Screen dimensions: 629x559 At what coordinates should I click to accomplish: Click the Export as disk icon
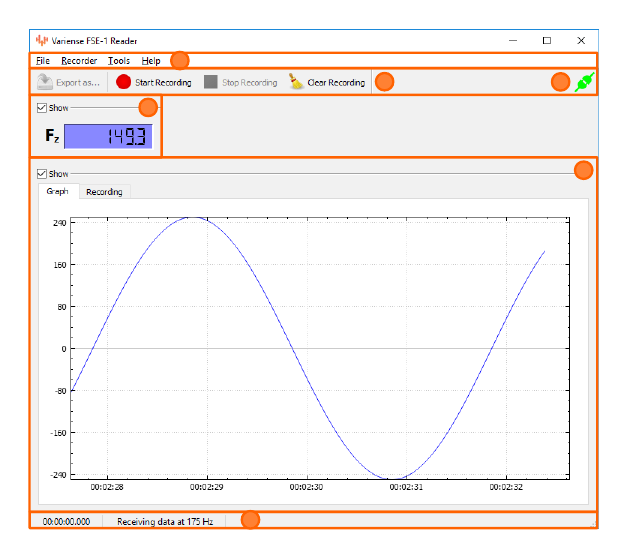tap(45, 82)
